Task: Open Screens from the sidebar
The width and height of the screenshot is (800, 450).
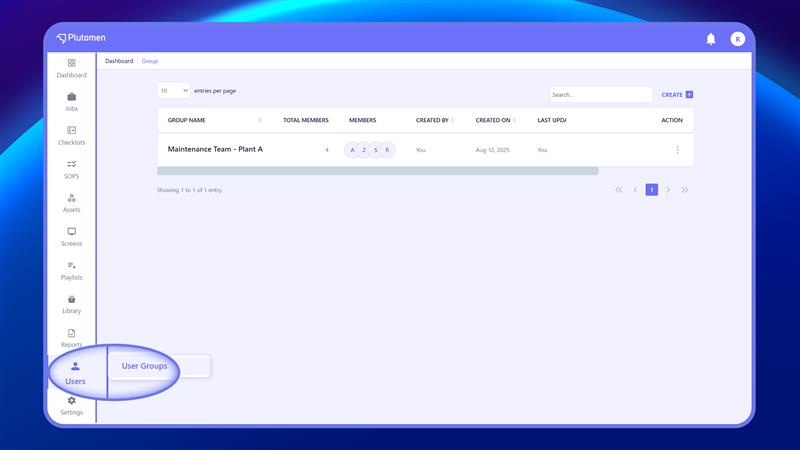Action: coord(71,237)
